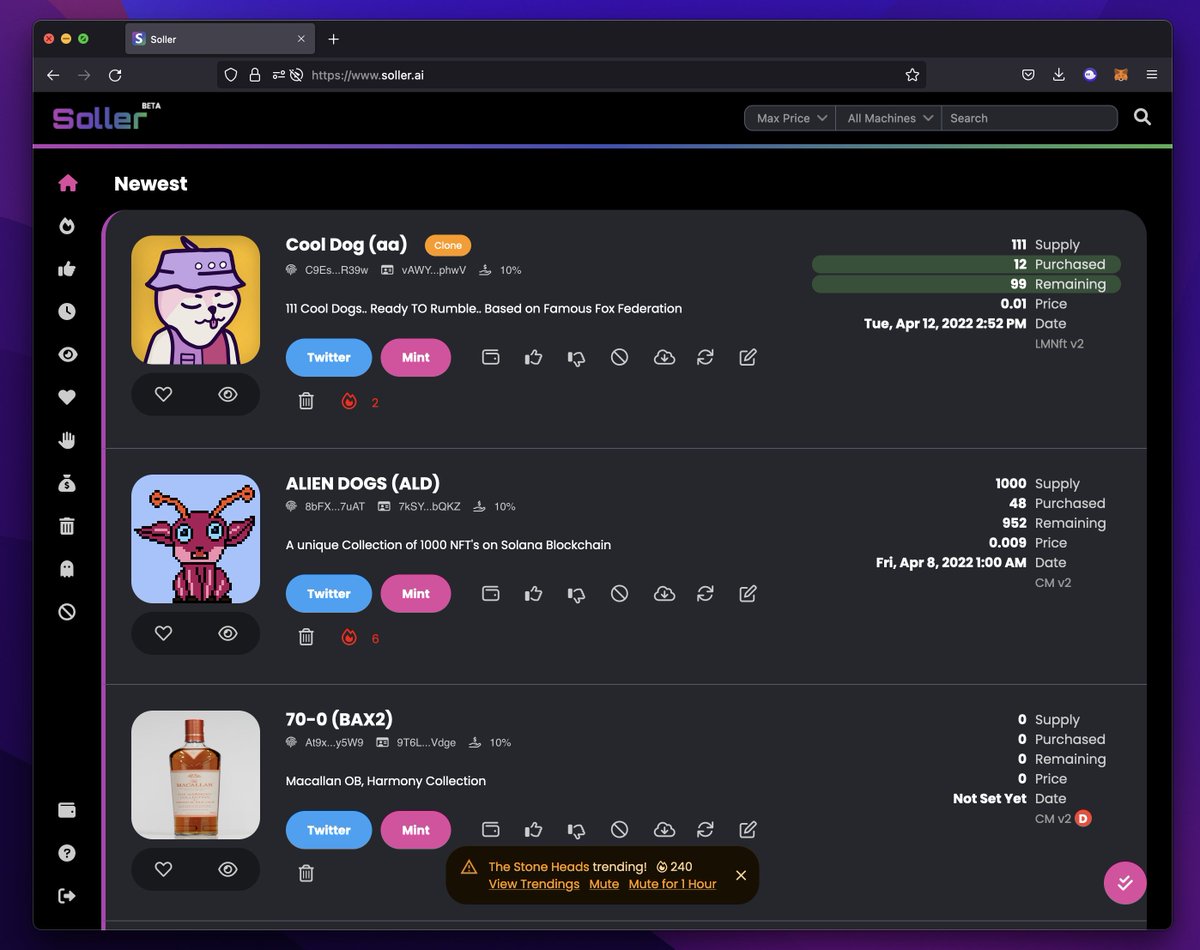The width and height of the screenshot is (1200, 950).
Task: Toggle the eye watch icon under ALIEN DOGS
Action: point(227,633)
